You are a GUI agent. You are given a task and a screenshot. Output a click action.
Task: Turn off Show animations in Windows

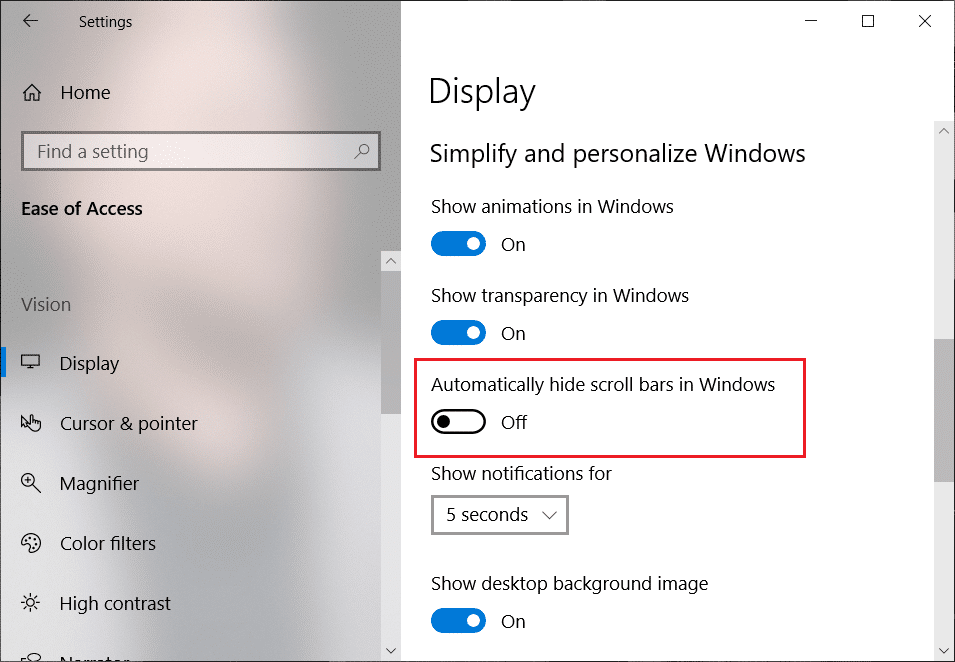click(x=458, y=243)
